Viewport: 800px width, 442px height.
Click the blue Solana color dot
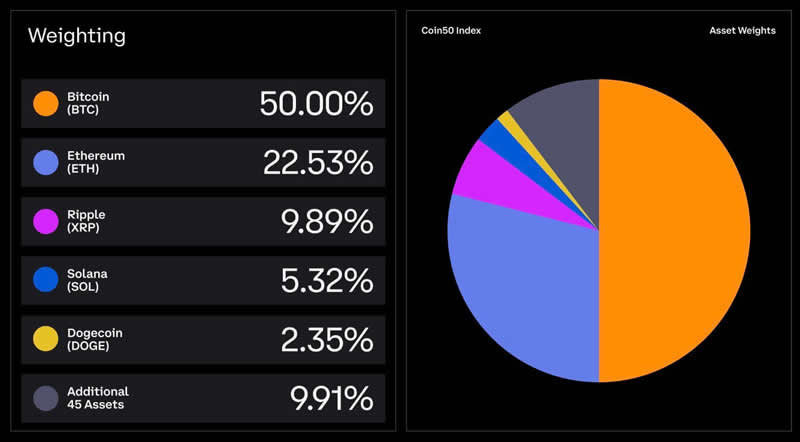coord(45,280)
